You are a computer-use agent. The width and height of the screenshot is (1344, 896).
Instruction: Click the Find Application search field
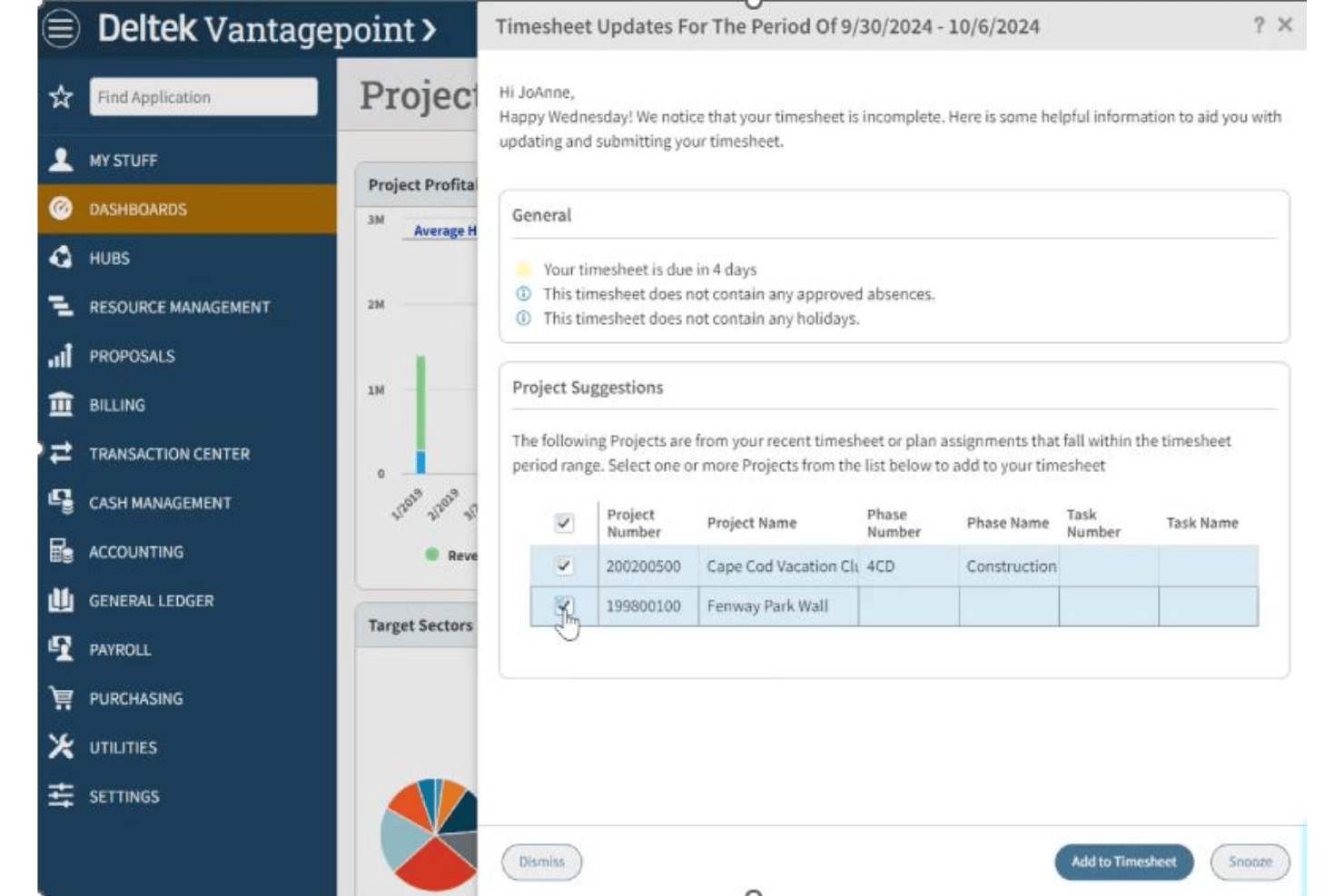(x=203, y=96)
